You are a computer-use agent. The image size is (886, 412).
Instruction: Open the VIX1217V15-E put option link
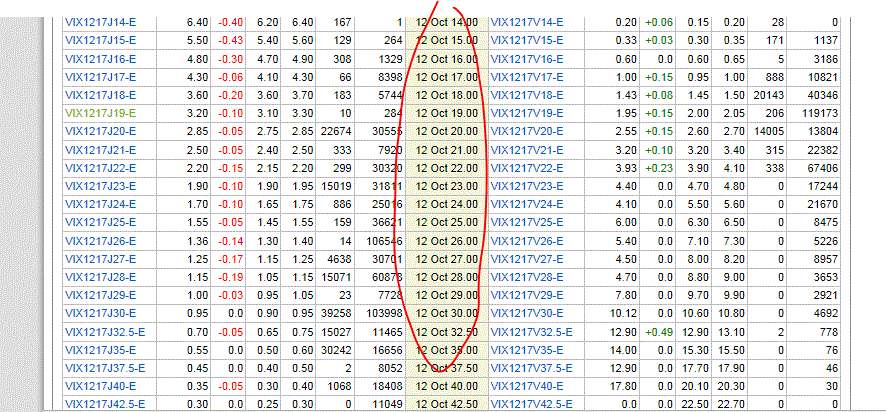(x=527, y=41)
